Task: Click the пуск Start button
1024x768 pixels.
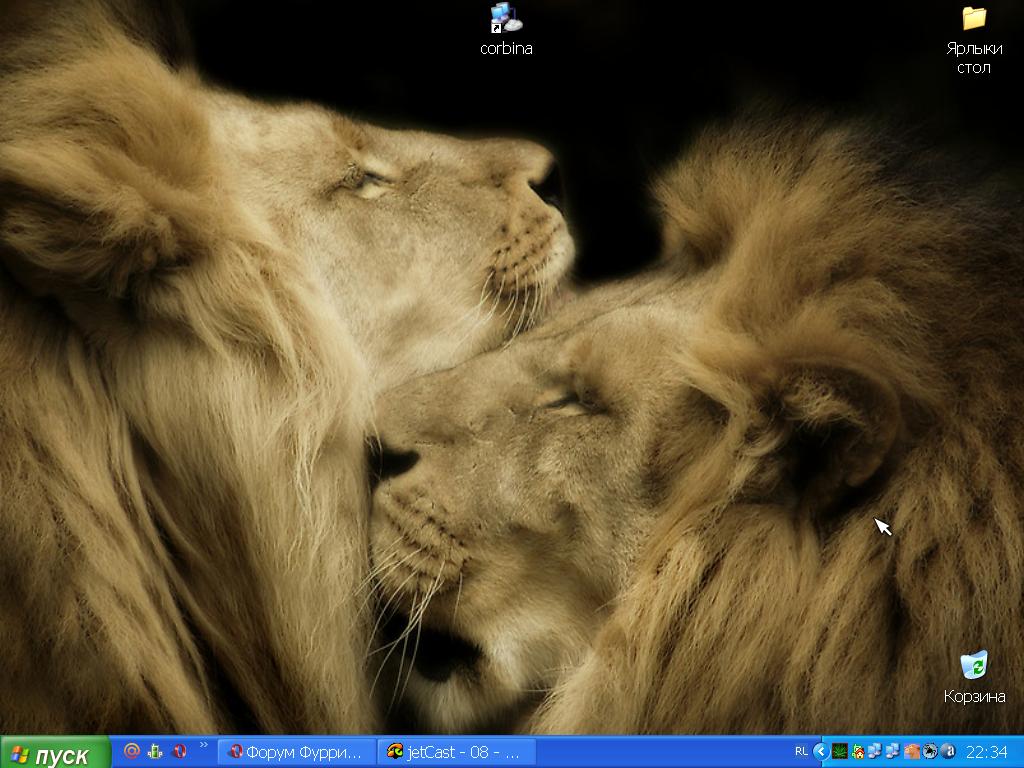Action: click(x=55, y=753)
